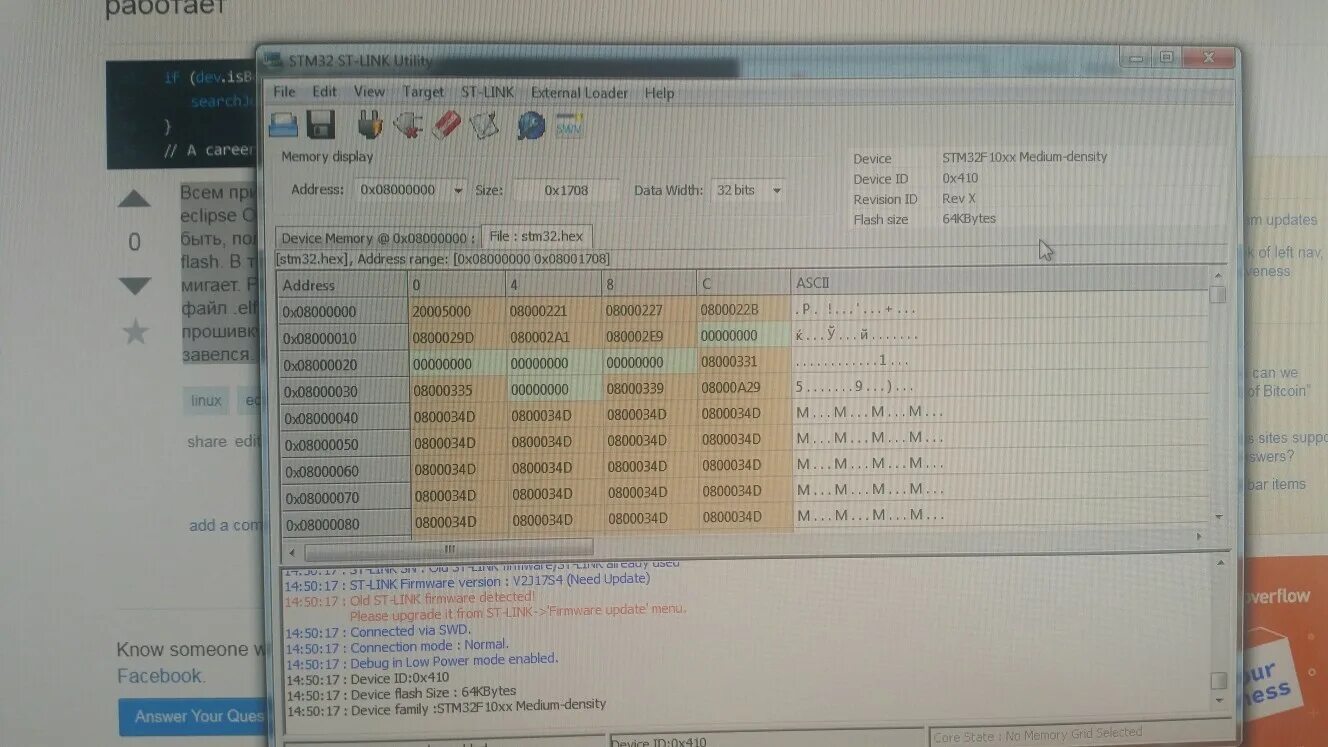Select cell with value 080002A1
The height and width of the screenshot is (747, 1328).
click(553, 337)
